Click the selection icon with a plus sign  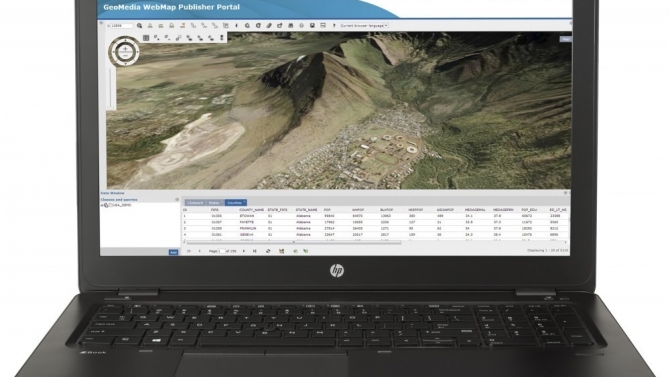pyautogui.click(x=156, y=38)
